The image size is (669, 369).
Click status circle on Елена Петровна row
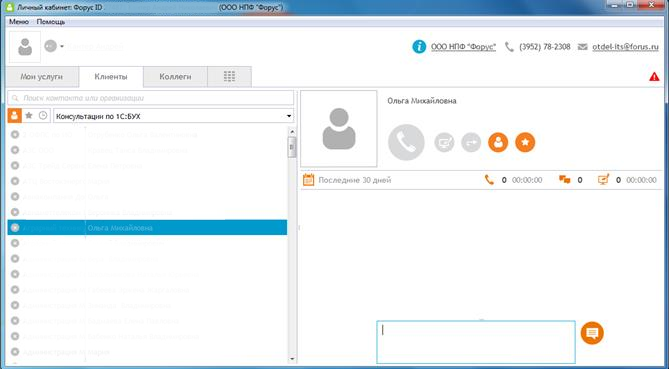pos(15,166)
